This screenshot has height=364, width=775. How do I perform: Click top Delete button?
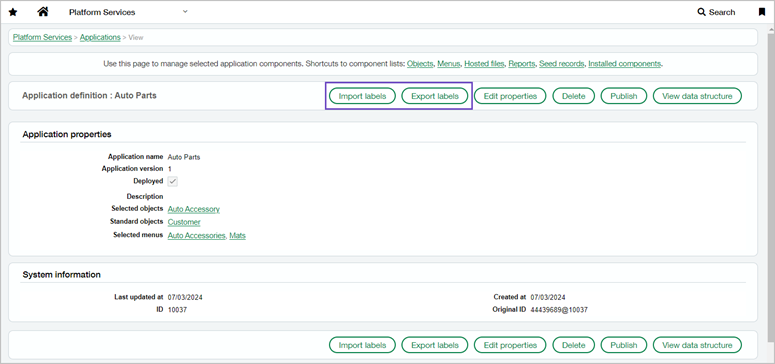point(573,96)
